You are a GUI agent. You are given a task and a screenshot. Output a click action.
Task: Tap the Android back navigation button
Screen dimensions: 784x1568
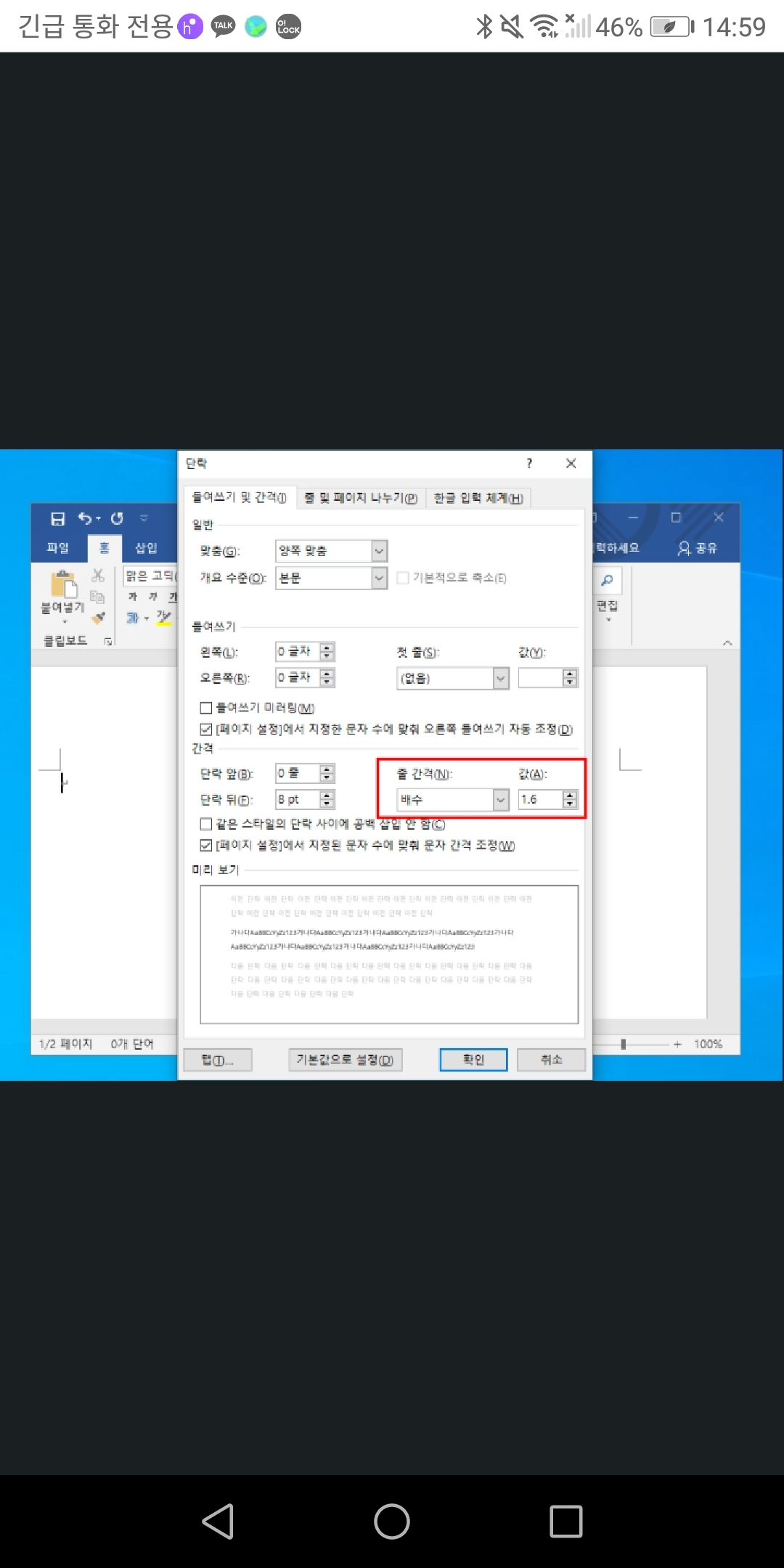tap(218, 1521)
